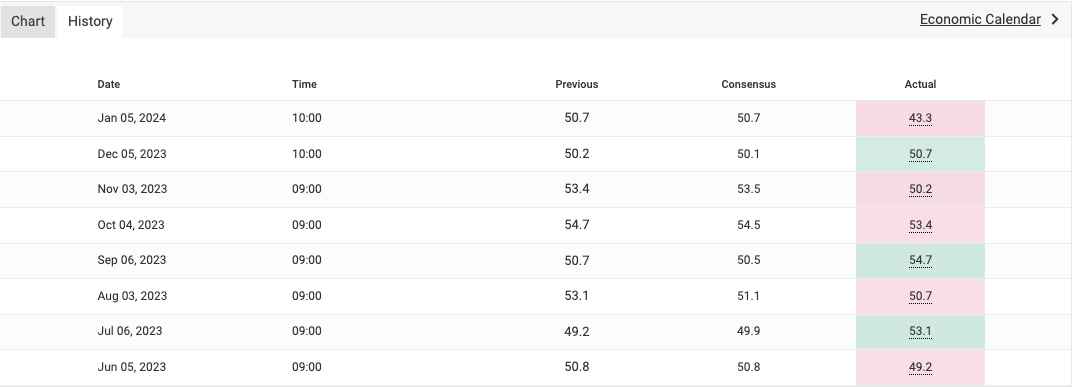
Task: Click the Date column header
Action: [108, 84]
